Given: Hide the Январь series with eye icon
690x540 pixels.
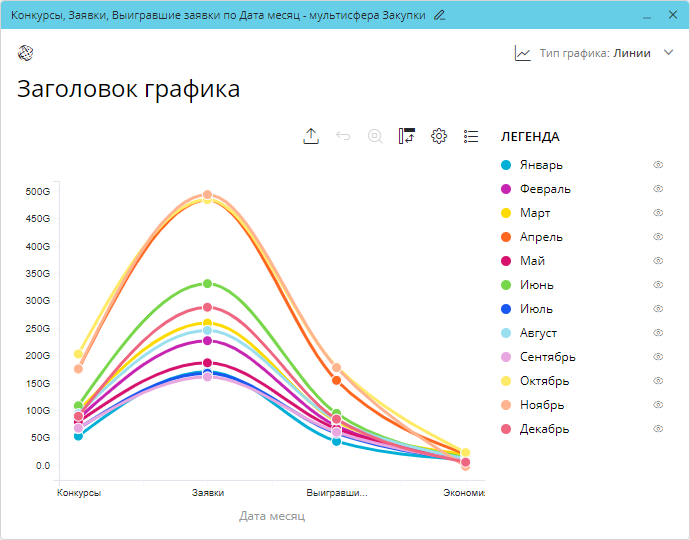Looking at the screenshot, I should tap(658, 165).
